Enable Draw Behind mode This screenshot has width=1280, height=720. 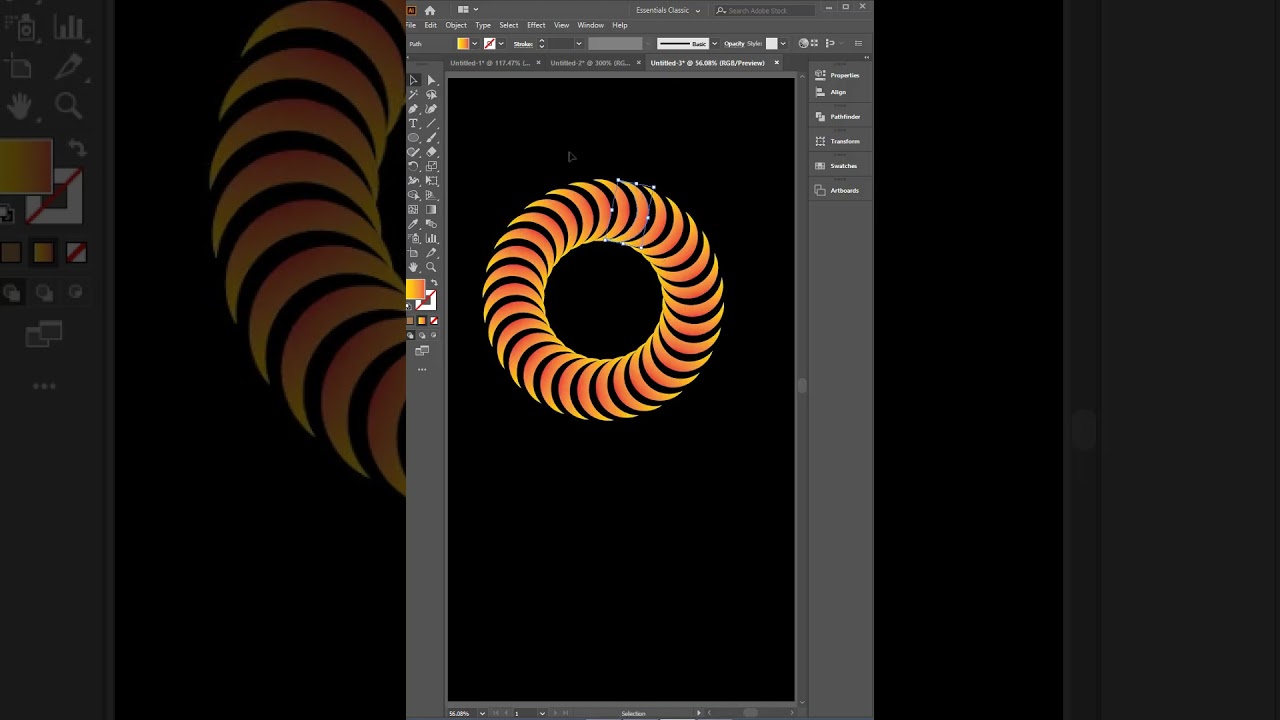pyautogui.click(x=421, y=335)
